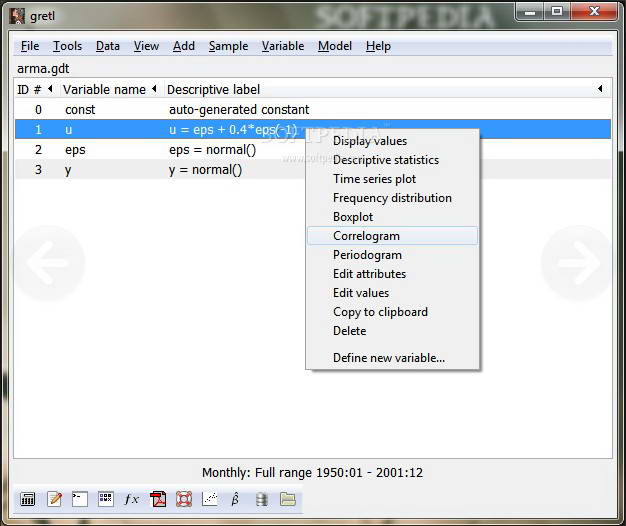Minimize the gretl window
The width and height of the screenshot is (626, 526).
point(530,12)
